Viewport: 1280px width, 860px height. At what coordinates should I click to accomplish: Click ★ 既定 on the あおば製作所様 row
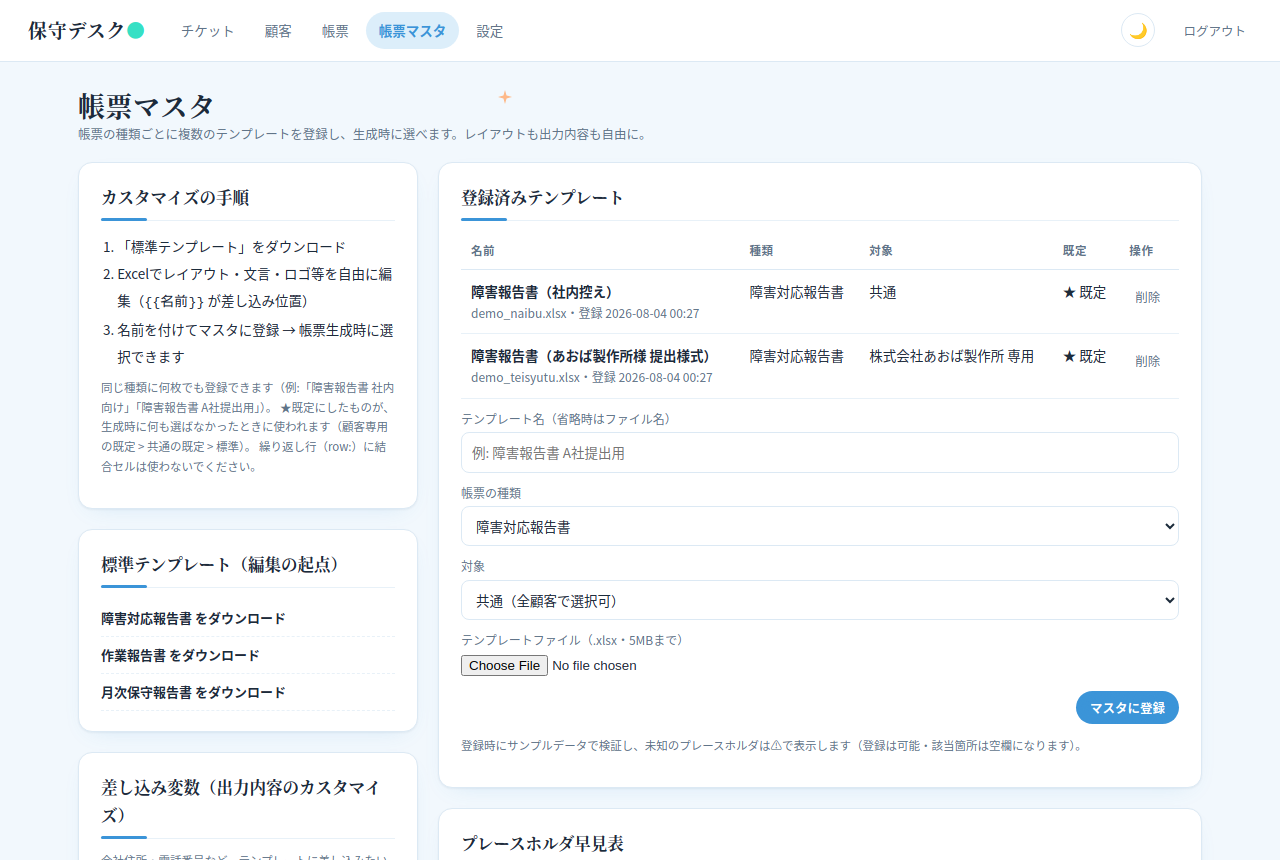[1084, 357]
